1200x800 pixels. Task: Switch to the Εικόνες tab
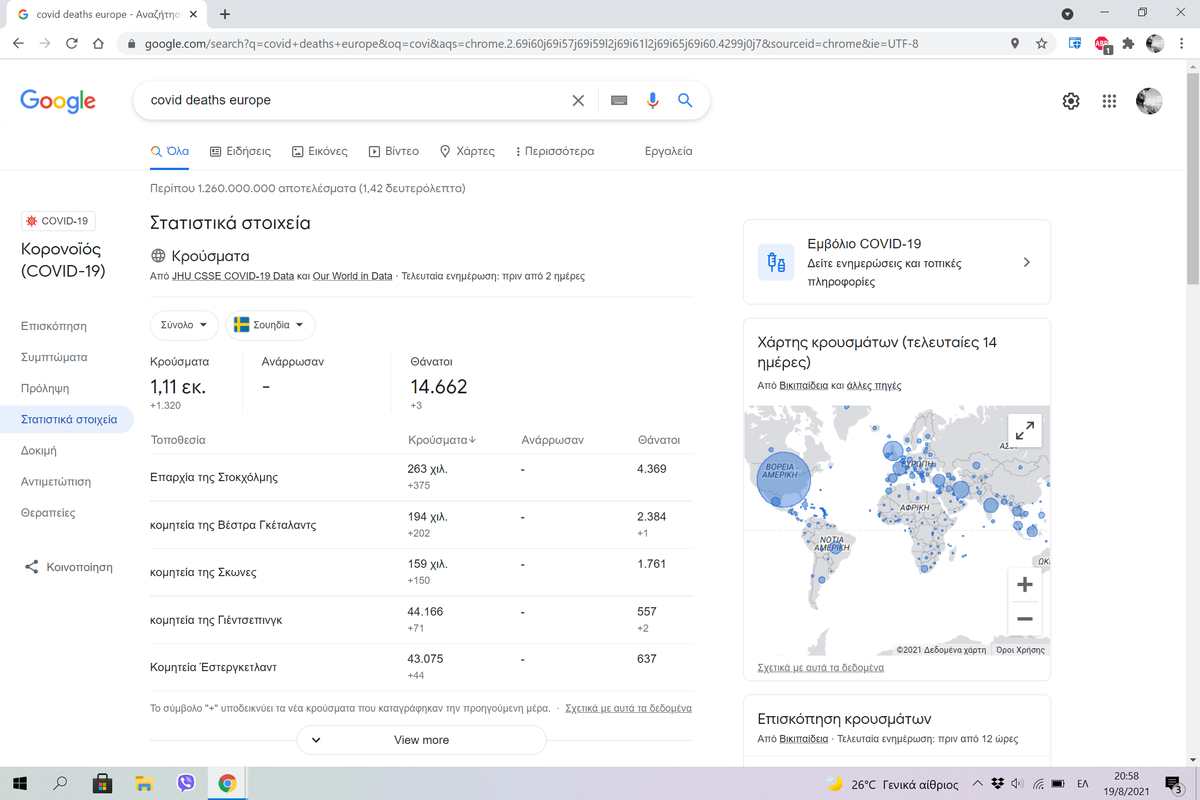point(319,151)
